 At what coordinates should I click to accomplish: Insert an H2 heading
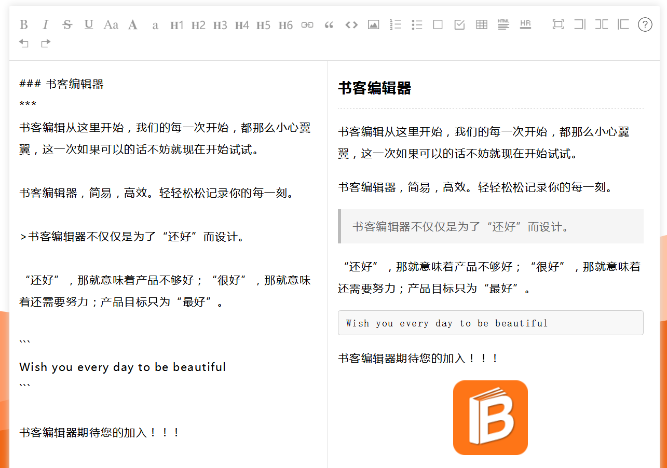(x=198, y=25)
